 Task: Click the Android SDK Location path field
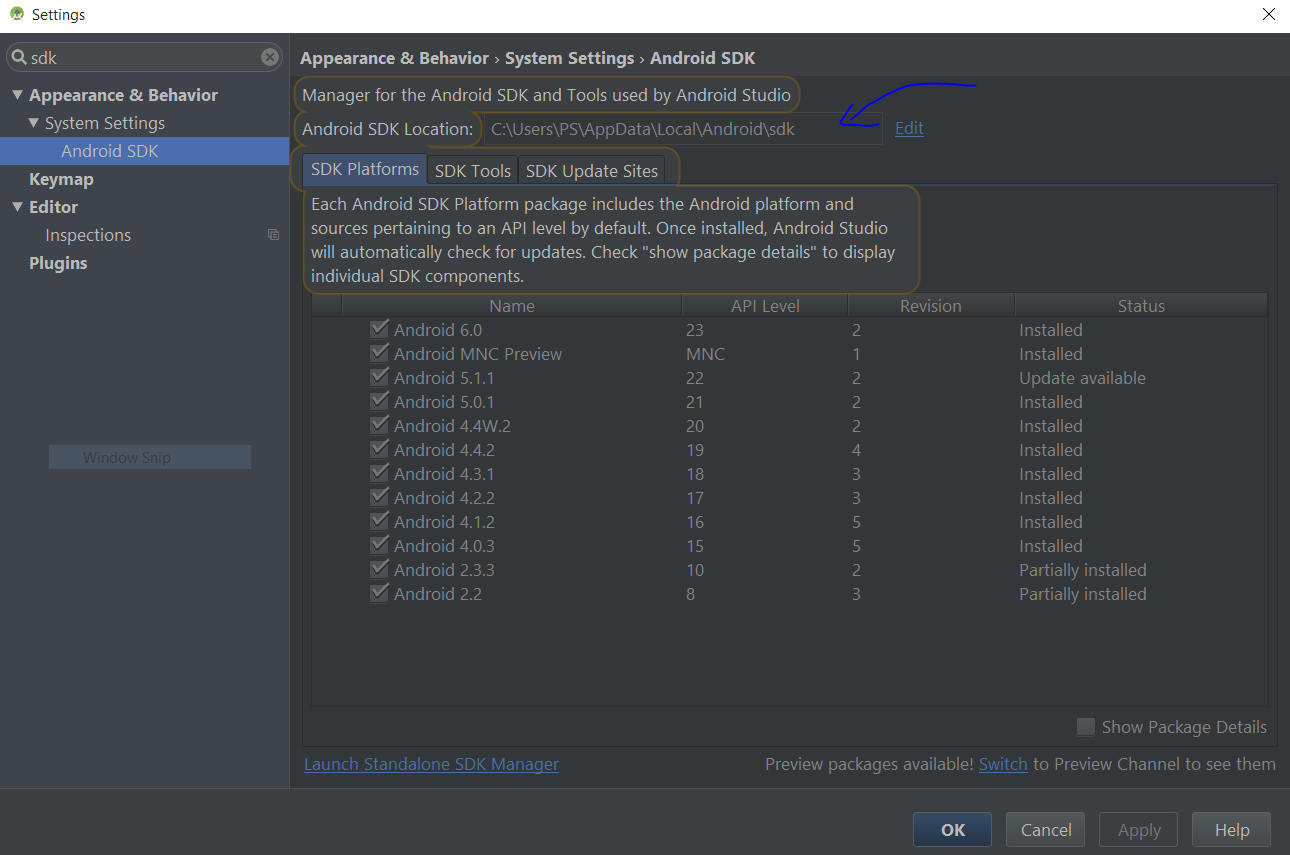point(683,129)
